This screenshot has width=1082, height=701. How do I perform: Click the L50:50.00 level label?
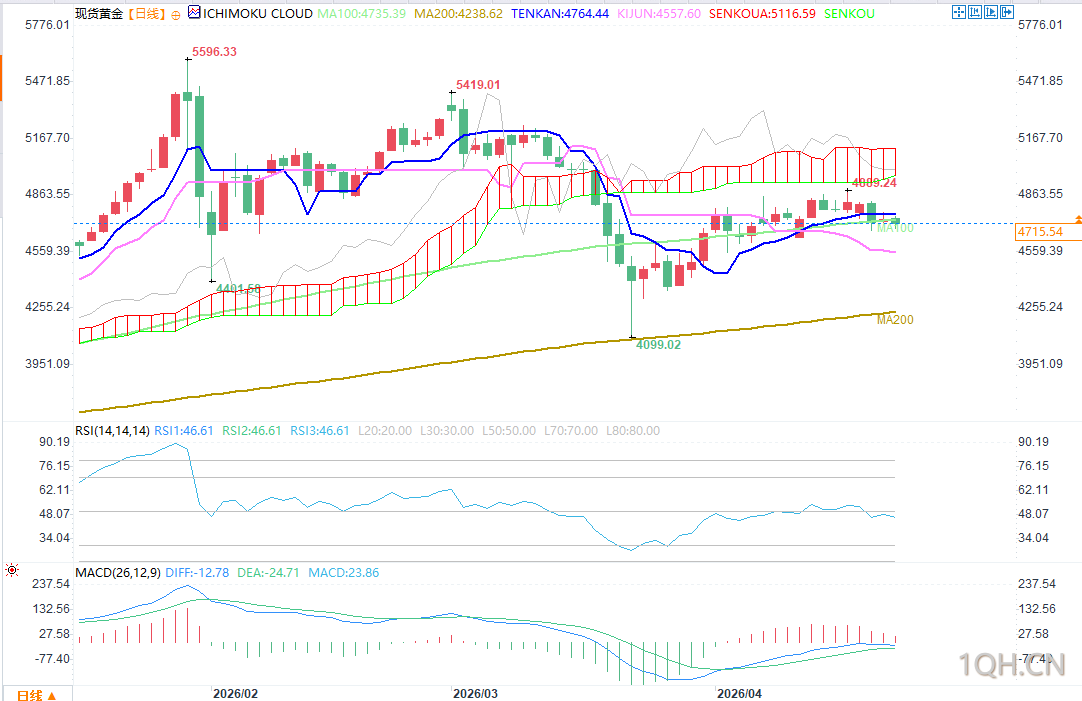(x=509, y=431)
